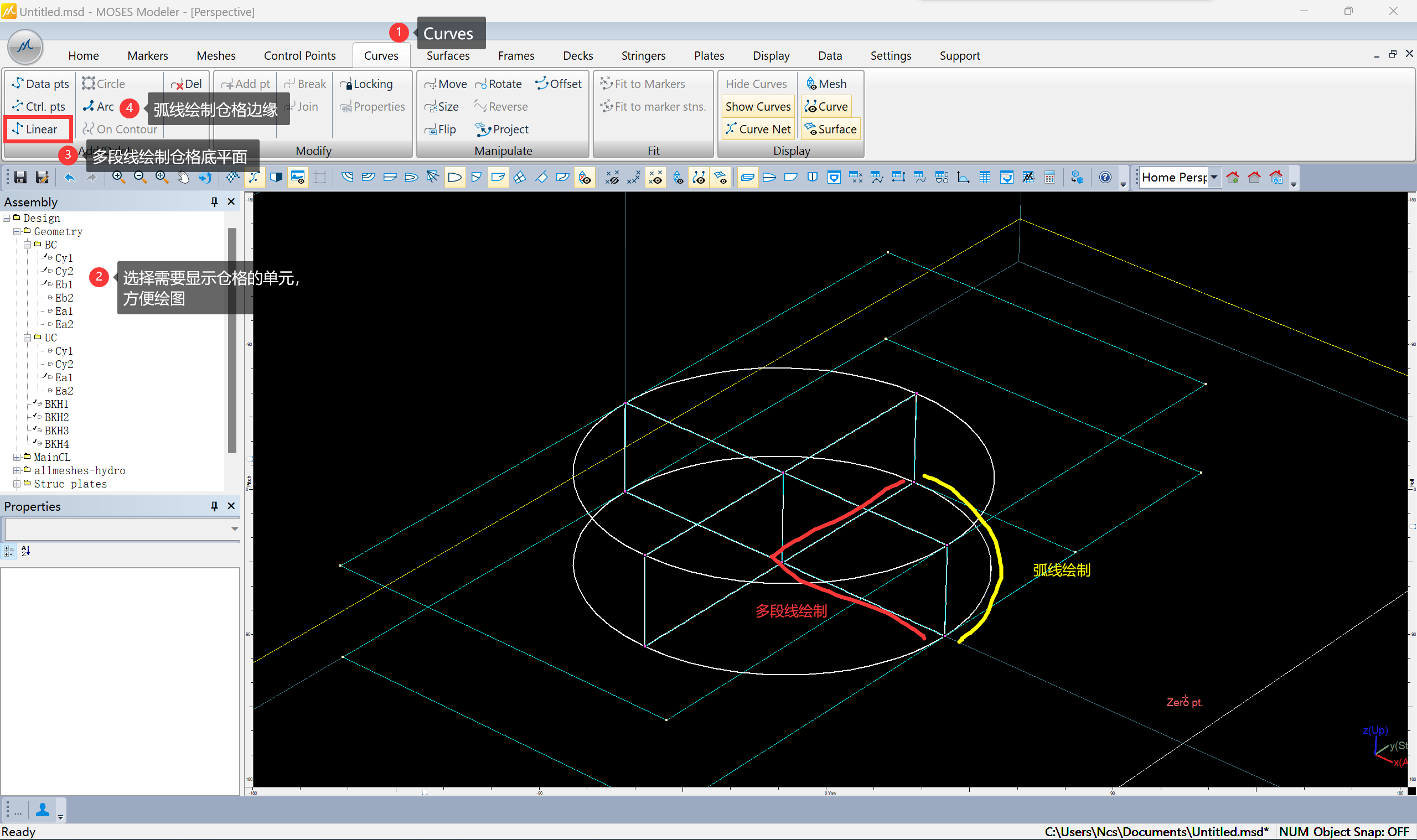Click the calculator icon in toolbar
This screenshot has width=1417, height=840.
1049,178
